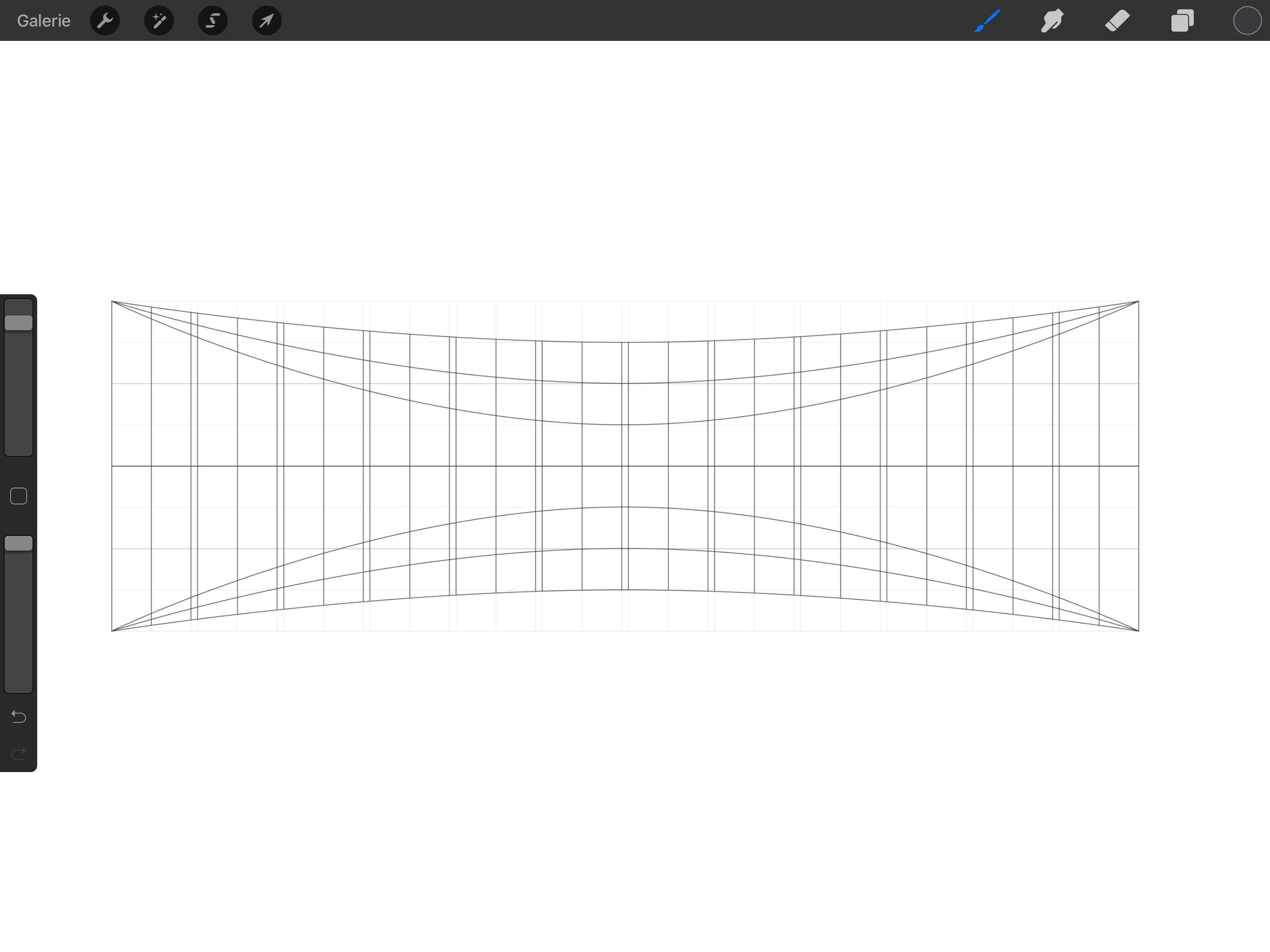Tap Galerie to exit the canvas
Image resolution: width=1270 pixels, height=952 pixels.
[x=44, y=20]
